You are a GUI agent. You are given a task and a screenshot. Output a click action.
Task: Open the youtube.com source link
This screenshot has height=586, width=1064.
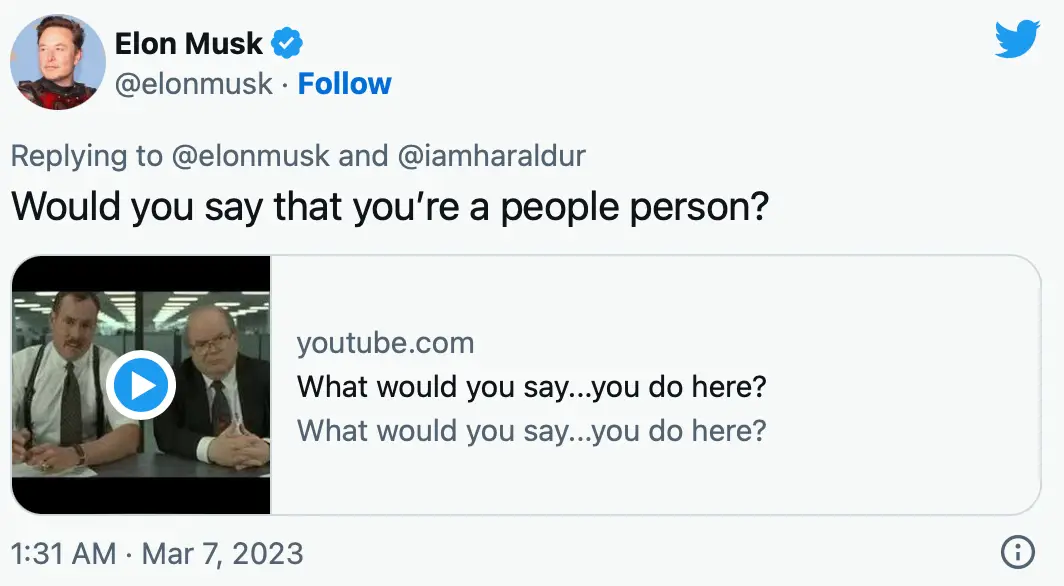point(386,343)
